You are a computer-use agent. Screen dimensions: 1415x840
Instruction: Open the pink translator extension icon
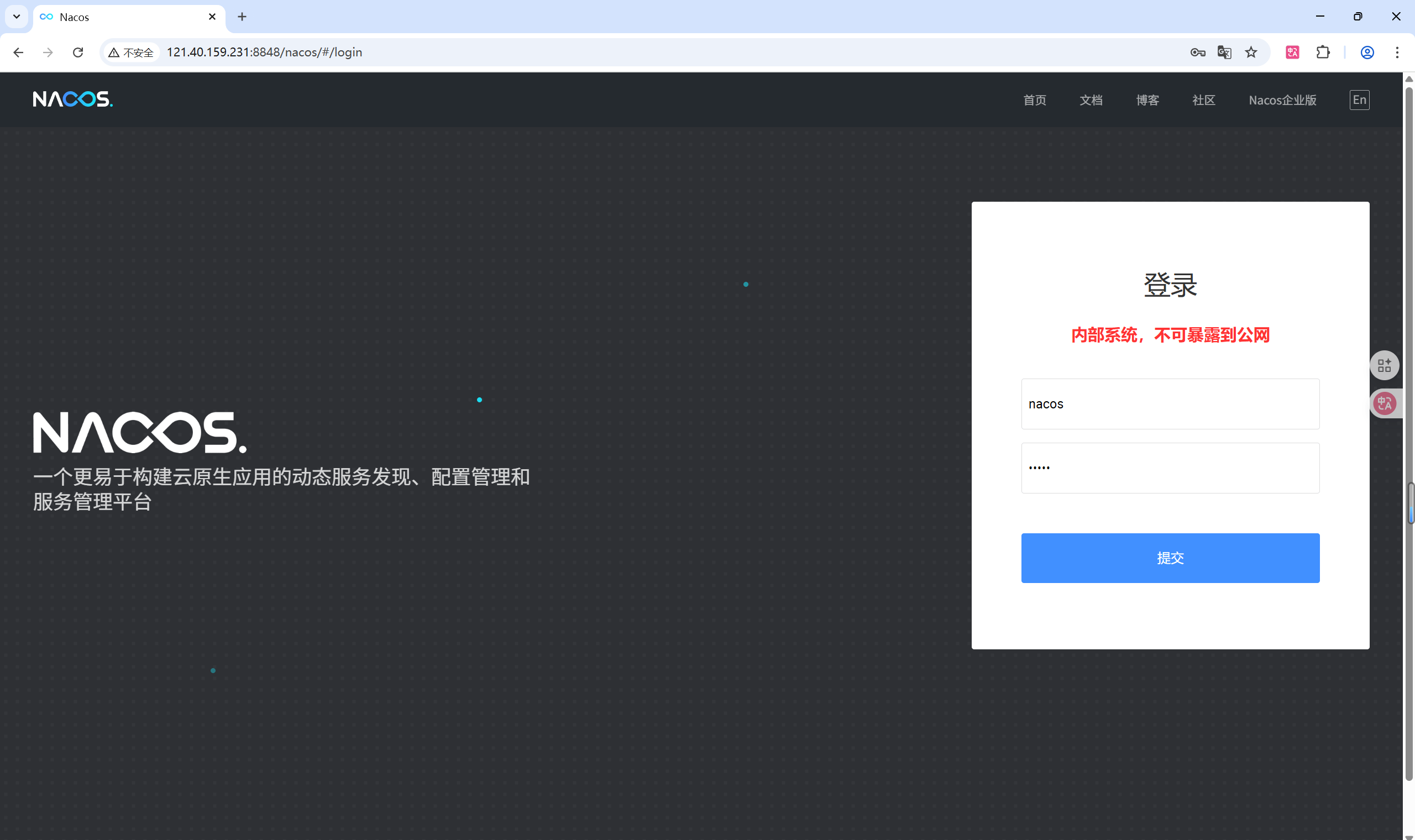(x=1292, y=53)
